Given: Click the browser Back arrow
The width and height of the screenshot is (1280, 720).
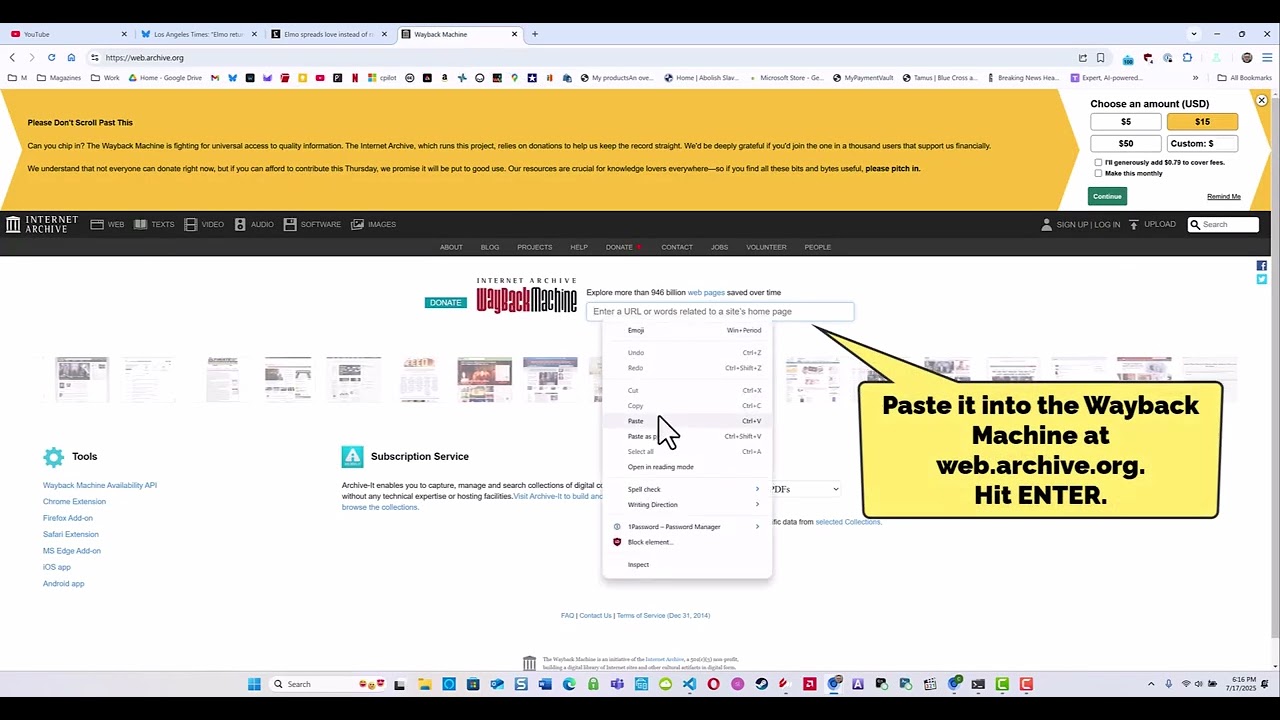Looking at the screenshot, I should pos(13,57).
